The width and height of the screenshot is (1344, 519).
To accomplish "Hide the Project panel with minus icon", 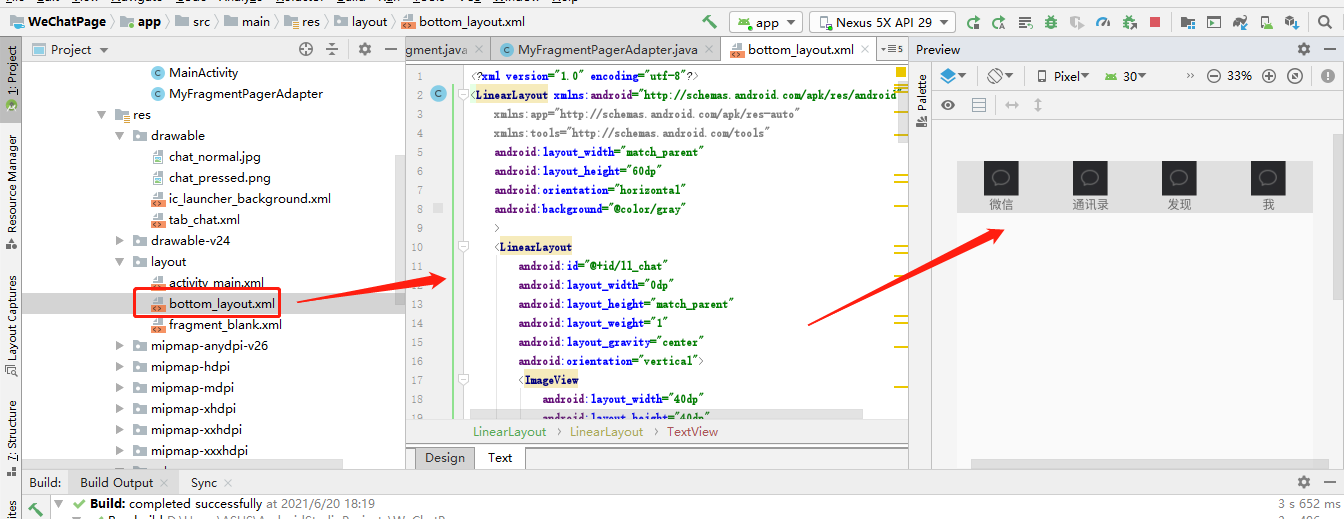I will (390, 49).
